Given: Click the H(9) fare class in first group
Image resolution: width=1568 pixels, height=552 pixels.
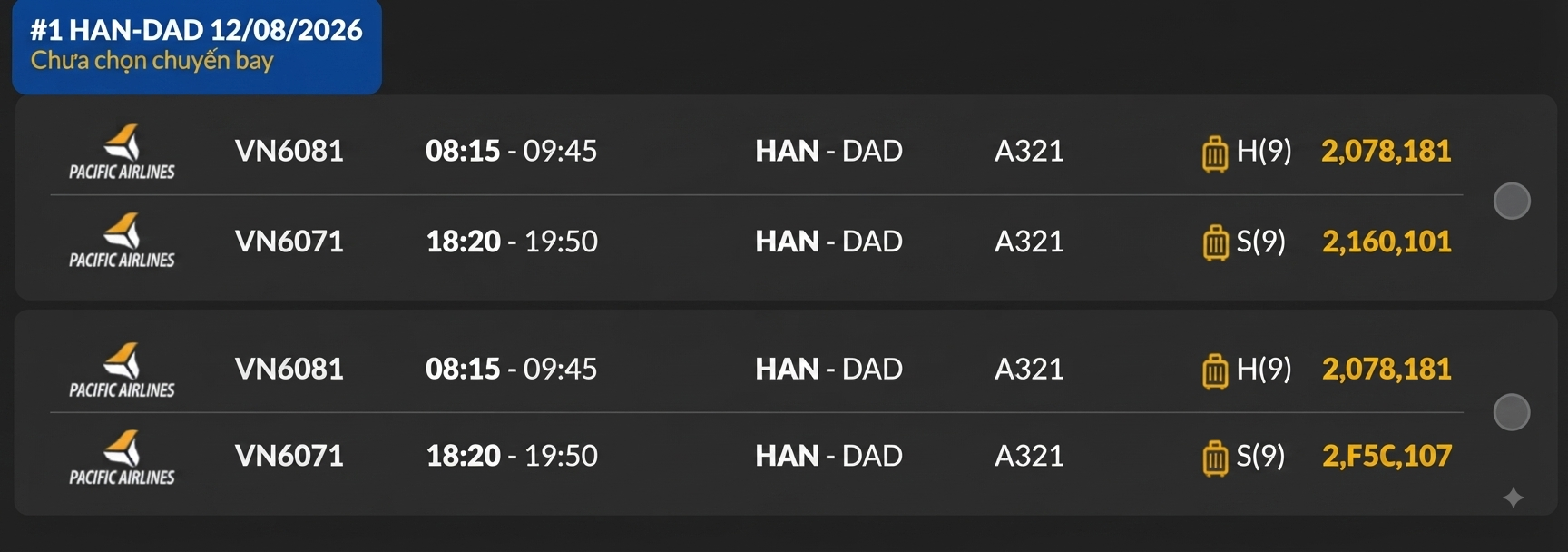Looking at the screenshot, I should [1264, 151].
